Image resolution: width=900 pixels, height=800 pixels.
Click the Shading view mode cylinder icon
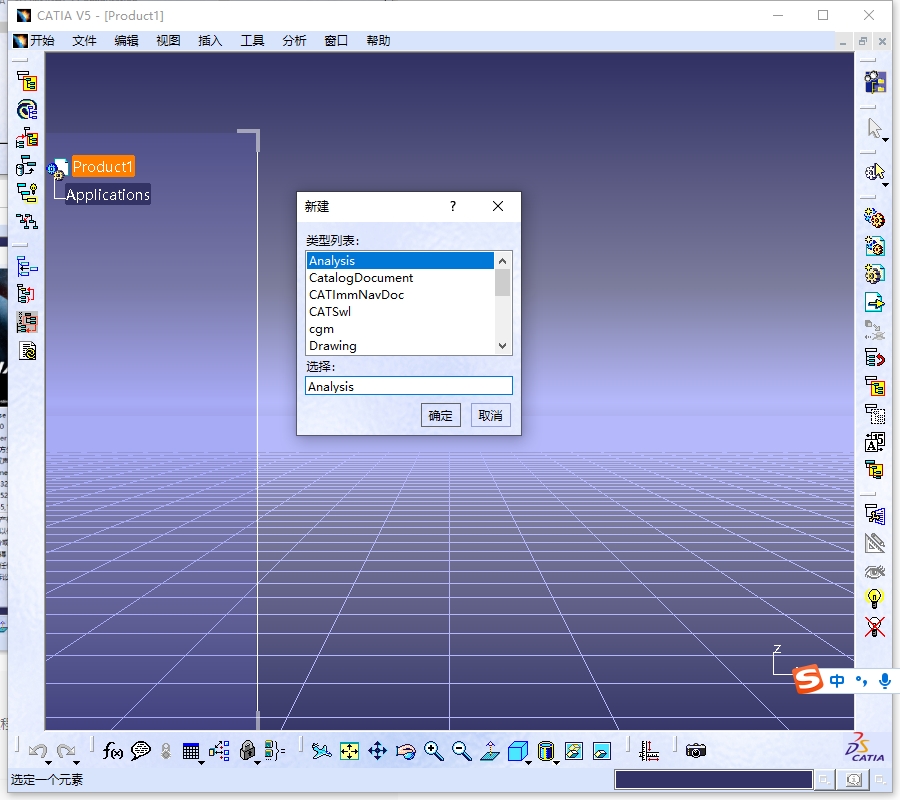[546, 751]
